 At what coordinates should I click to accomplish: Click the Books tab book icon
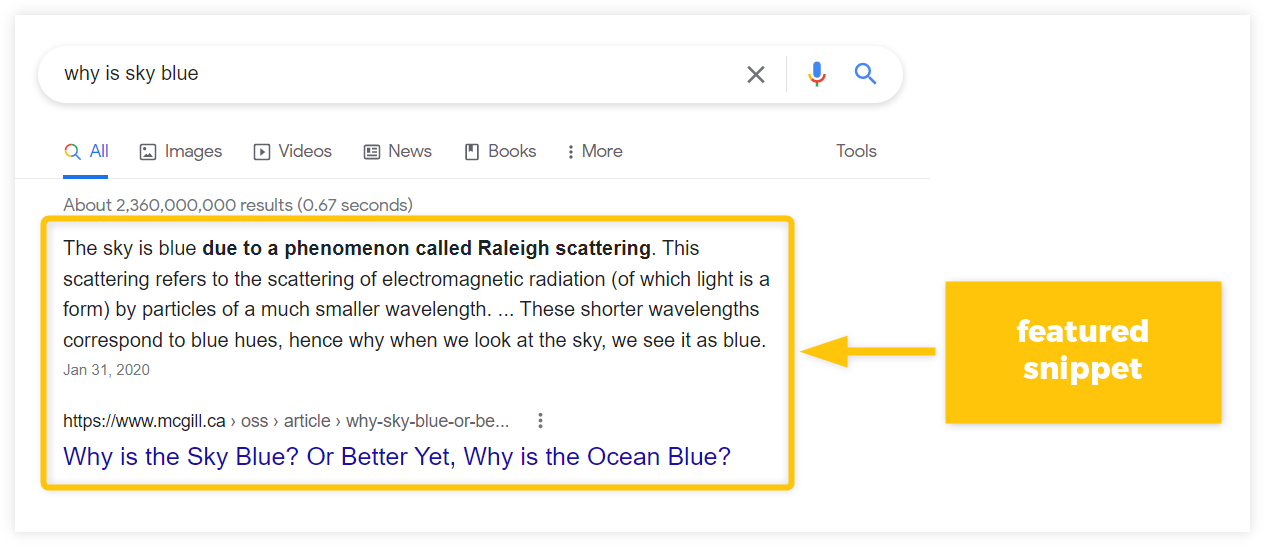[x=472, y=152]
